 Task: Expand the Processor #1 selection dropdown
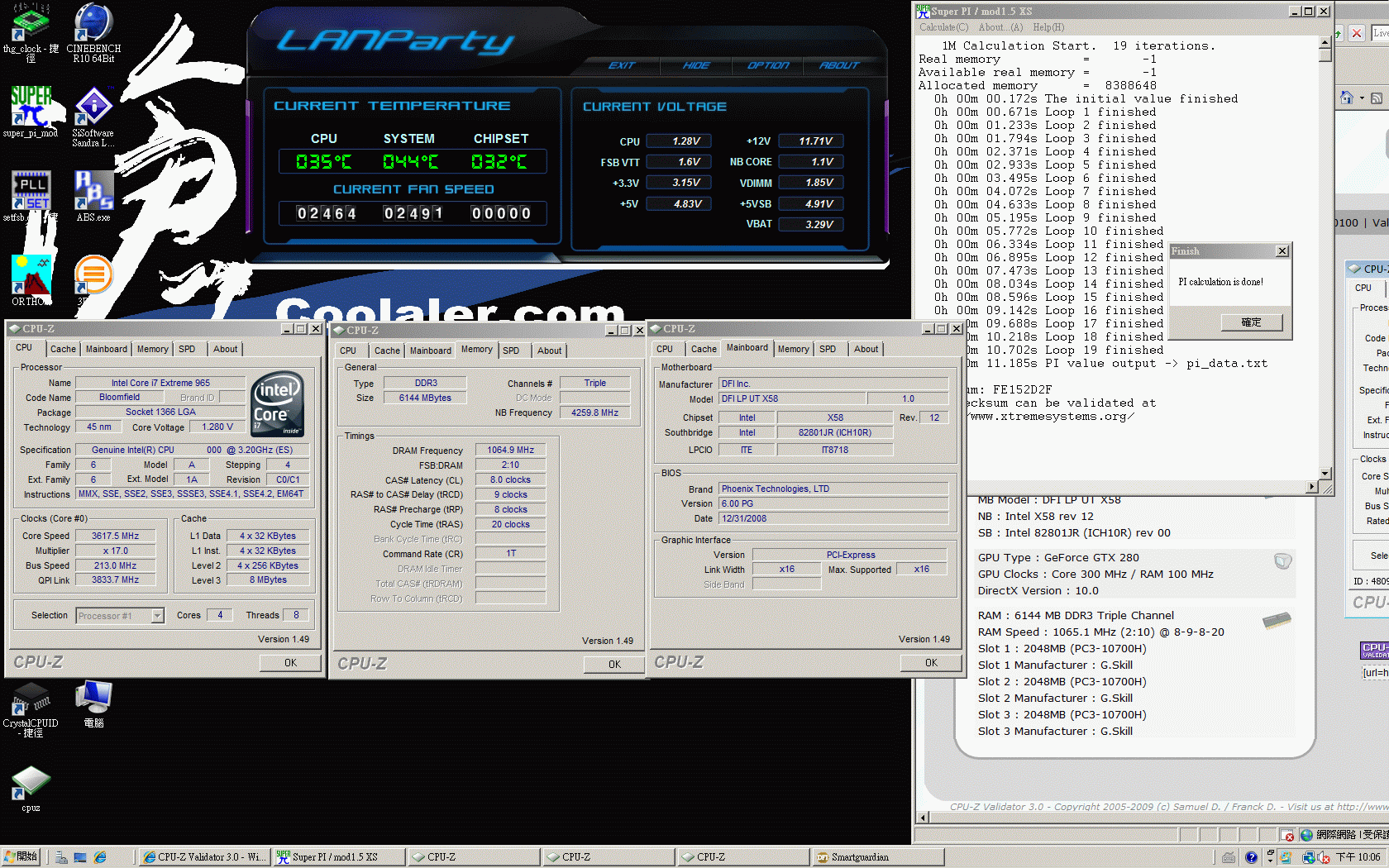click(x=157, y=616)
